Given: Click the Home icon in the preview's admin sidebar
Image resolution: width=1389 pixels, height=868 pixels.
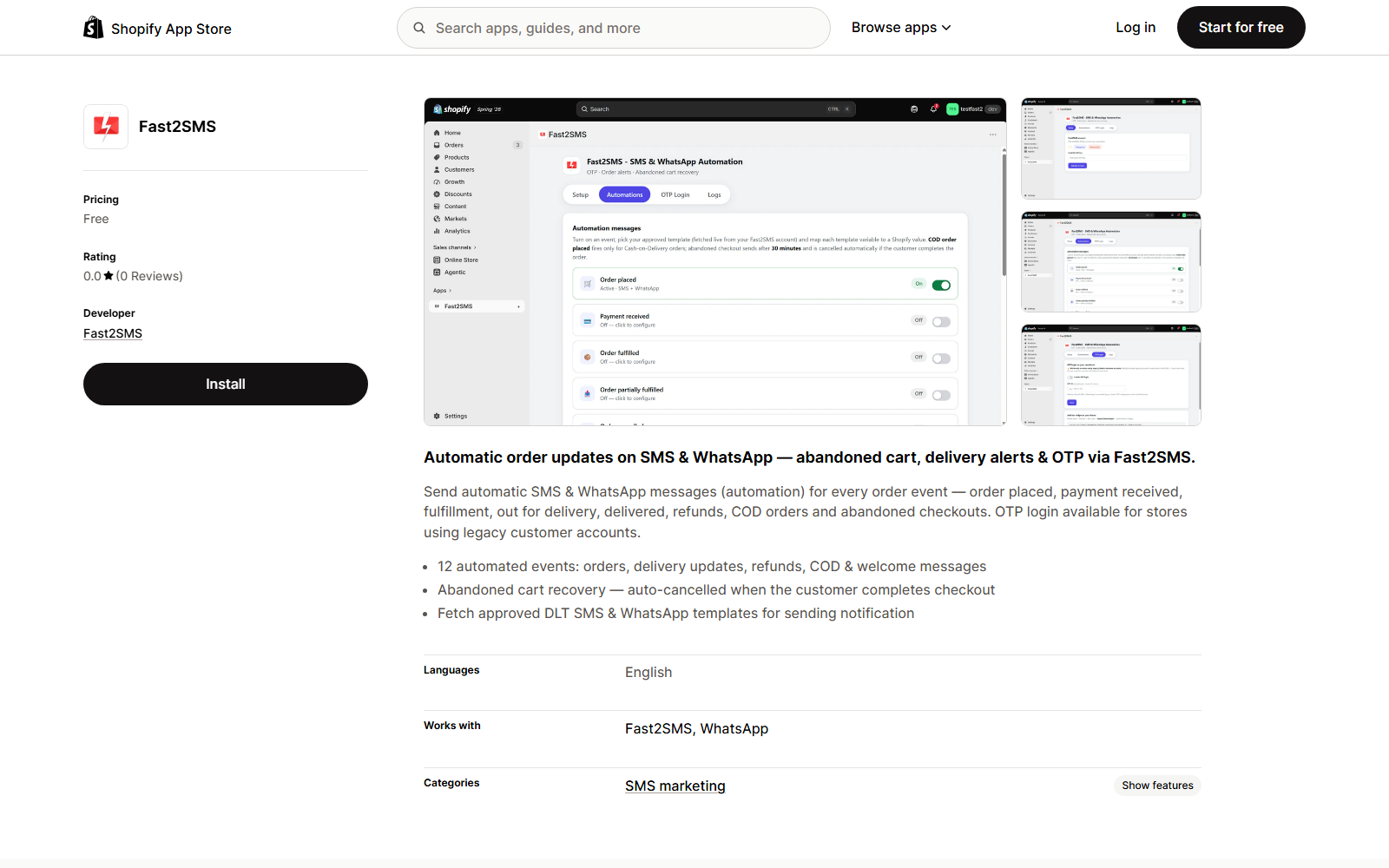Looking at the screenshot, I should point(437,133).
